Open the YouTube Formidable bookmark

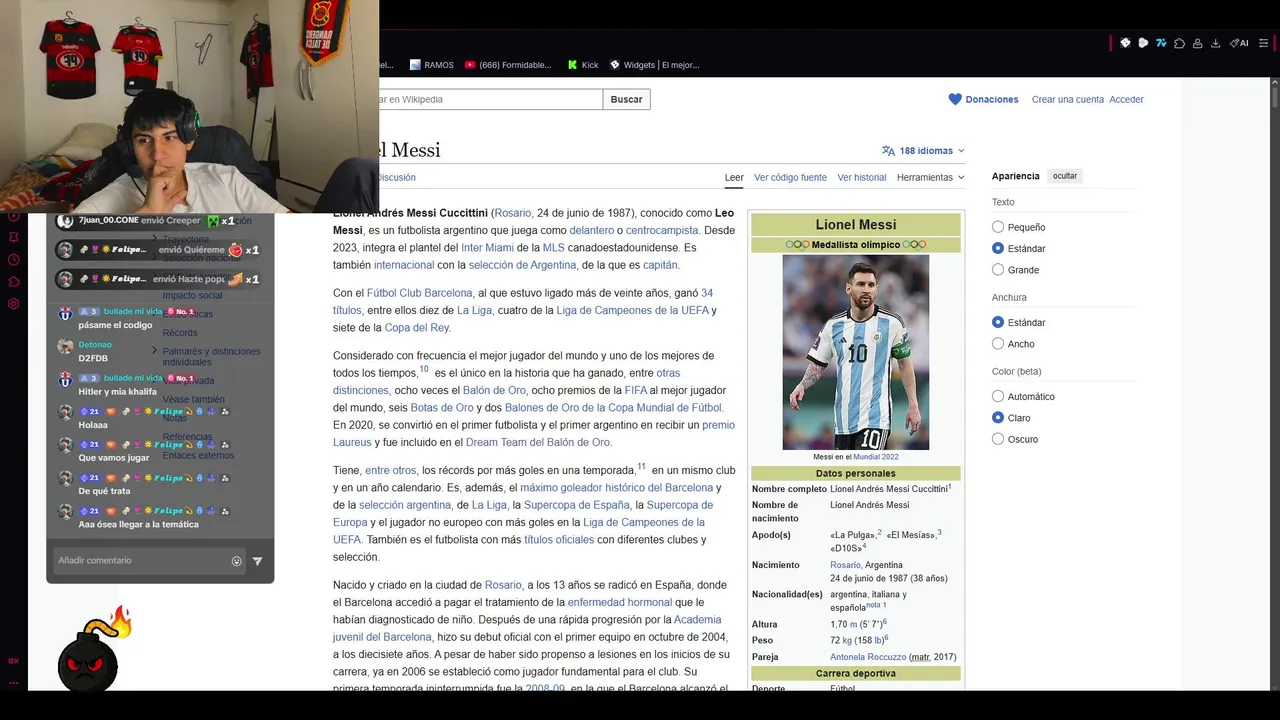(508, 65)
